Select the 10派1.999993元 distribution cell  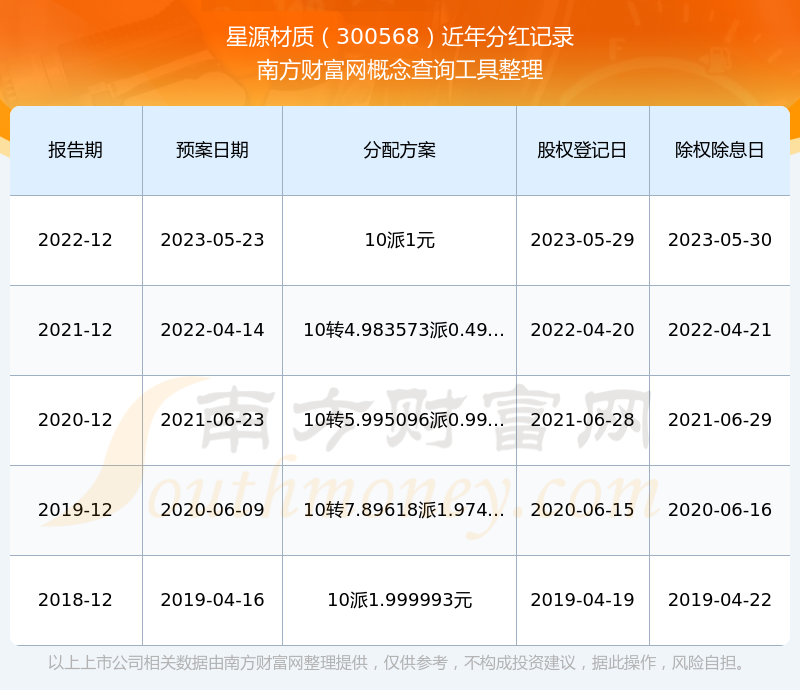pos(399,600)
